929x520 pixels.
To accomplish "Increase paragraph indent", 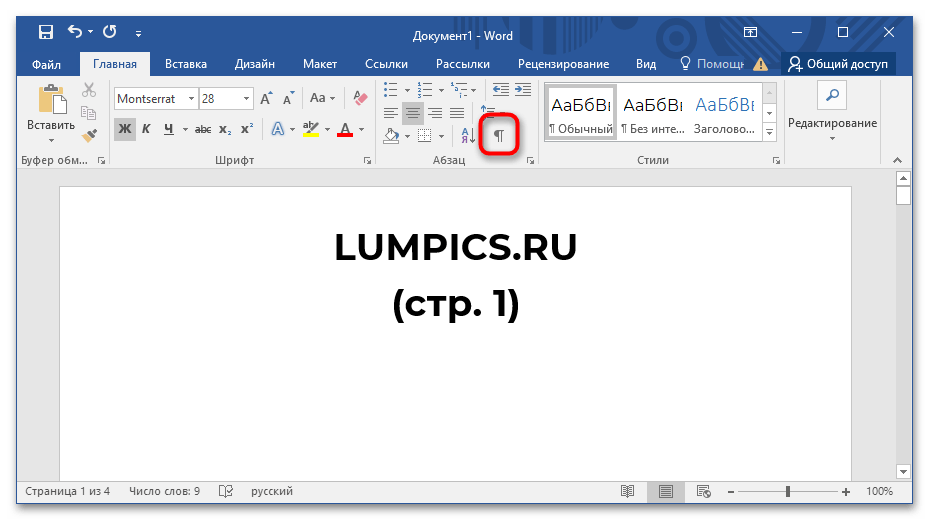I will [523, 89].
